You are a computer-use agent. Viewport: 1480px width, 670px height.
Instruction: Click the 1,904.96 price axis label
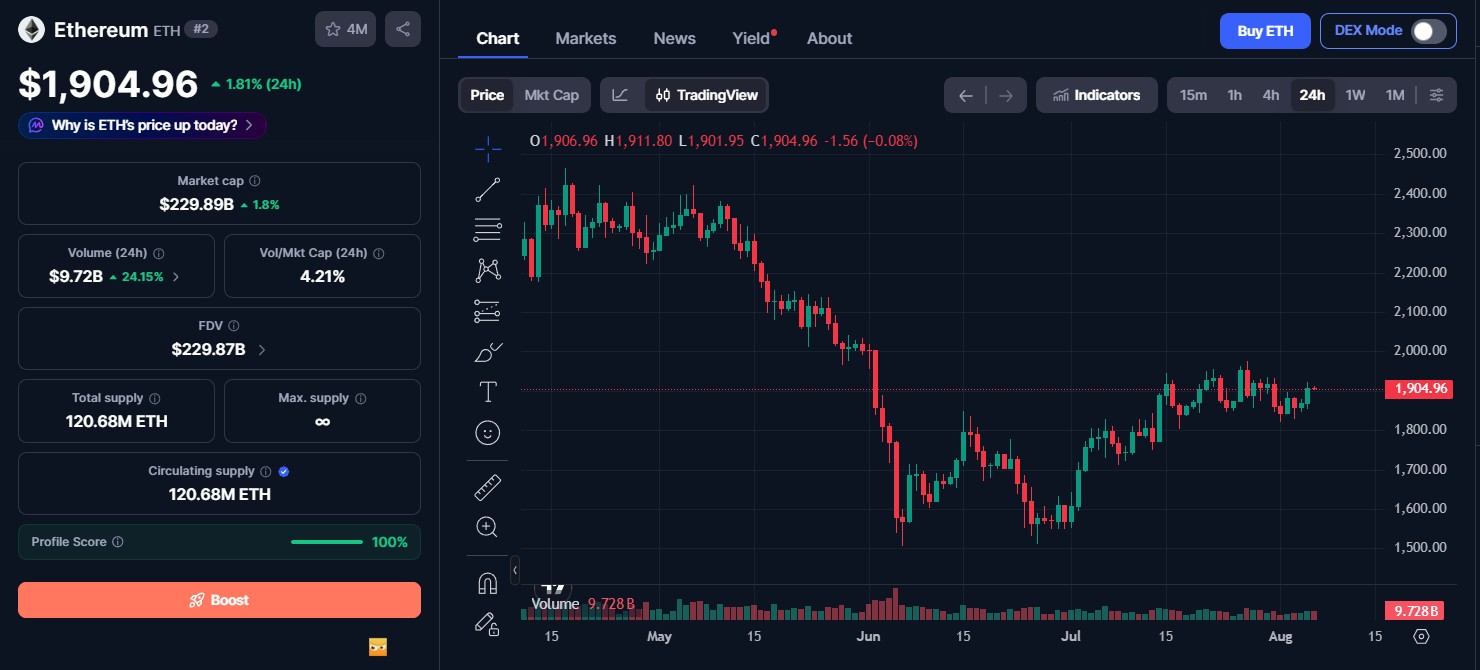coord(1418,388)
